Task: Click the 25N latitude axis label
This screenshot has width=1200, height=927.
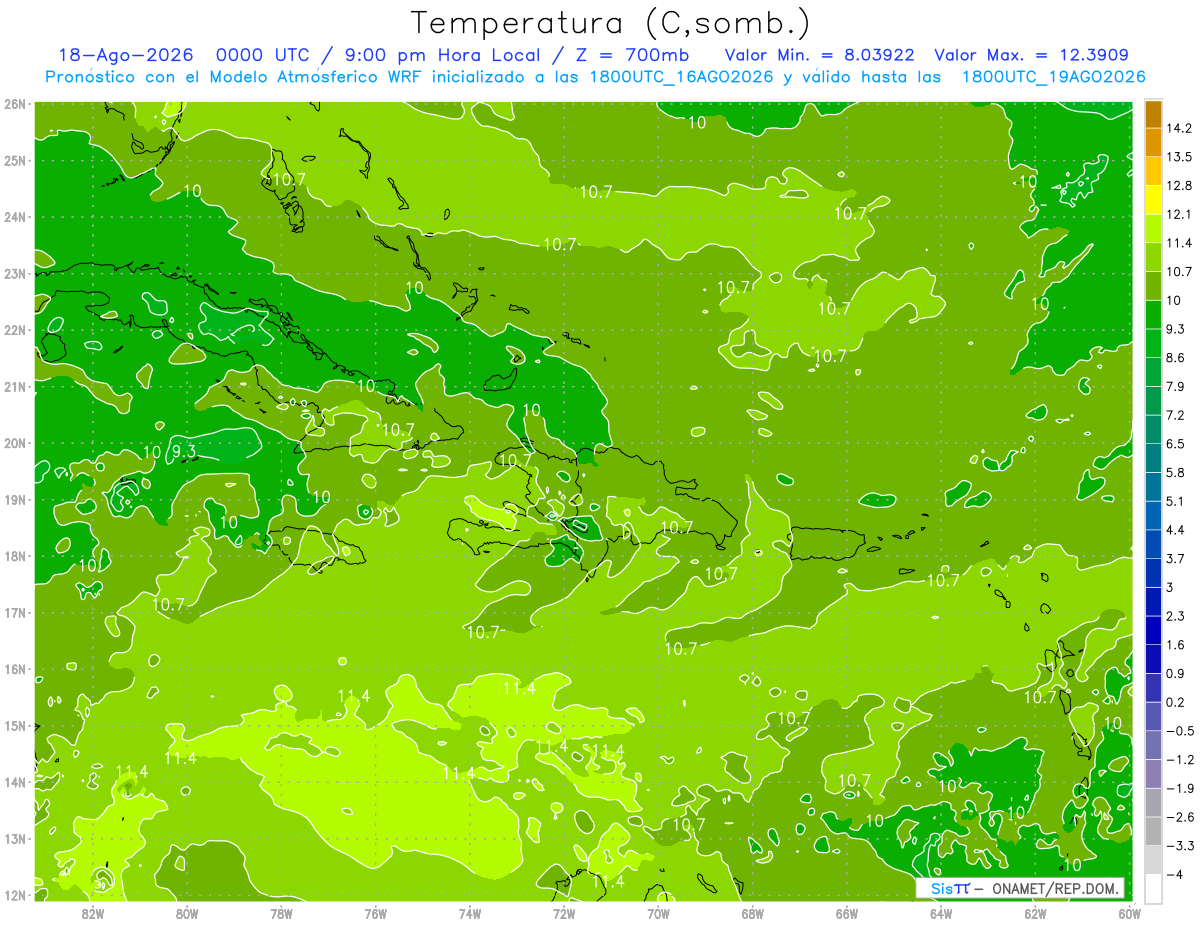Action: (x=16, y=160)
